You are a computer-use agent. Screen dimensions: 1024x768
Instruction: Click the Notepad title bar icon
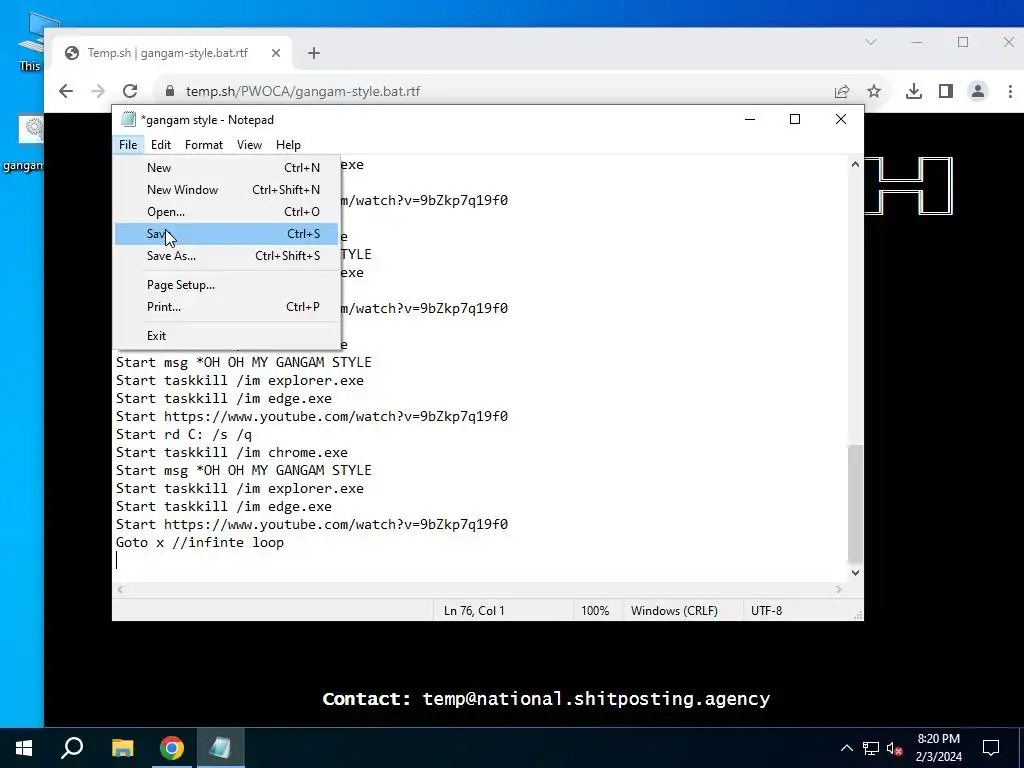coord(129,120)
